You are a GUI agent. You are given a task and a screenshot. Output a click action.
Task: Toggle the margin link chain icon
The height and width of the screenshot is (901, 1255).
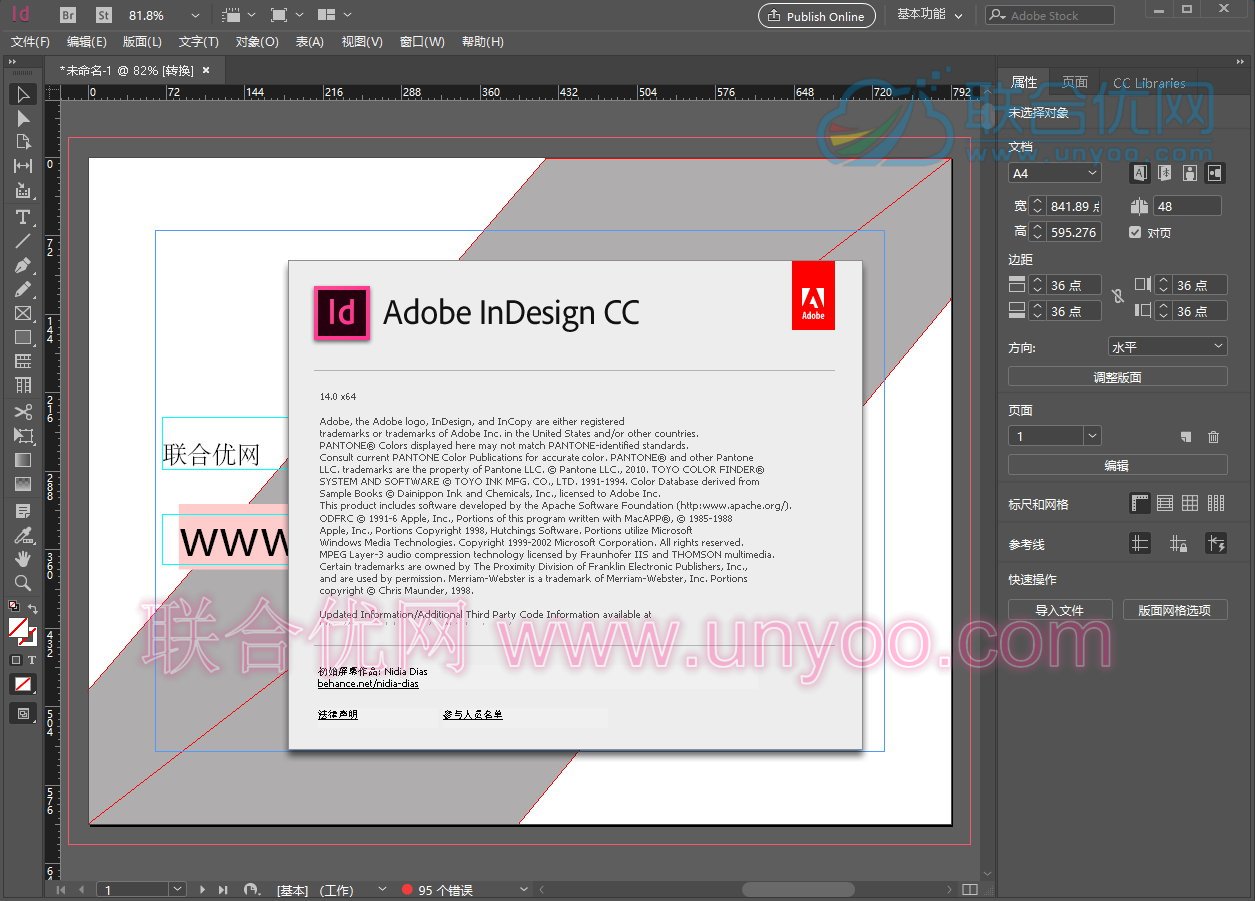(1117, 297)
